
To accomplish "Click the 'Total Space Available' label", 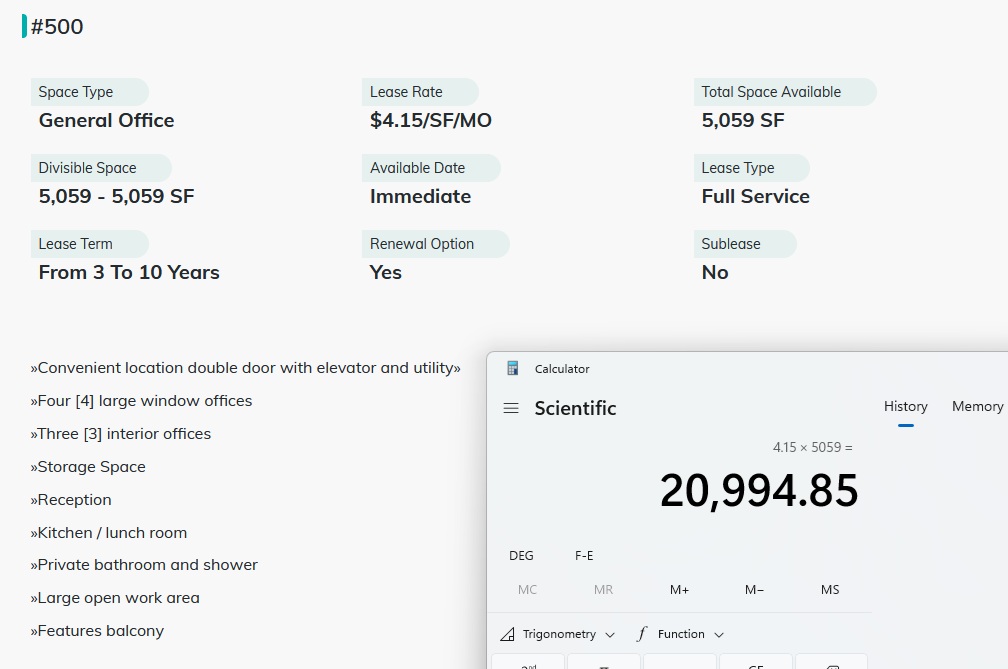I will click(771, 92).
